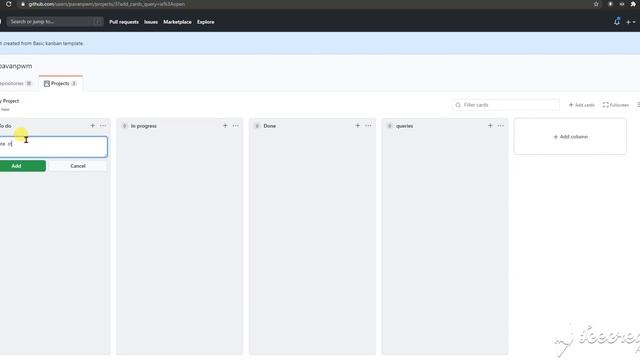Click the queries column title
Screen dimensions: 640x360
pyautogui.click(x=404, y=126)
